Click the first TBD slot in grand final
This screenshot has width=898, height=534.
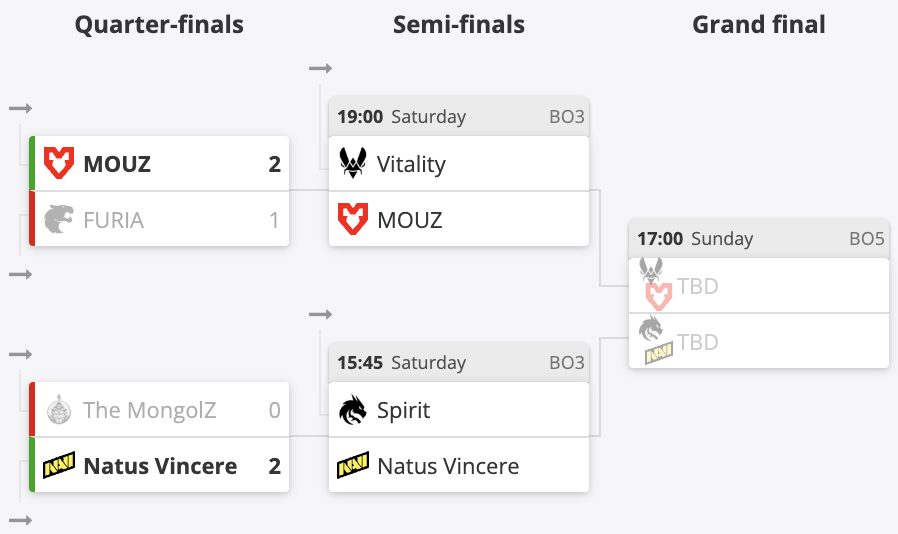point(759,285)
